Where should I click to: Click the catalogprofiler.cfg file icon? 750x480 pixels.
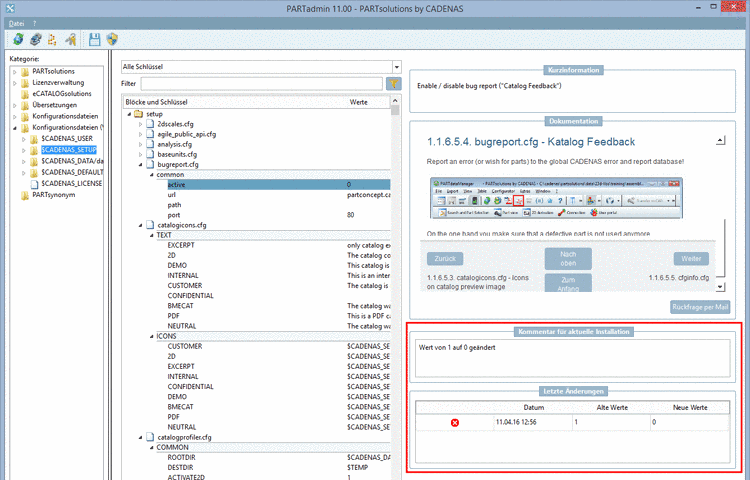[x=150, y=437]
